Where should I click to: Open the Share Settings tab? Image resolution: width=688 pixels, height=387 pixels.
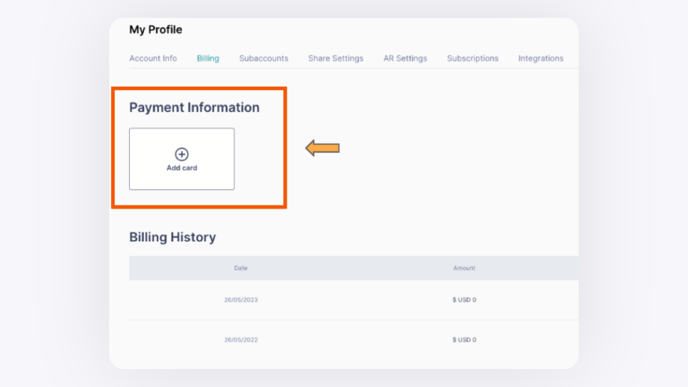pyautogui.click(x=336, y=58)
